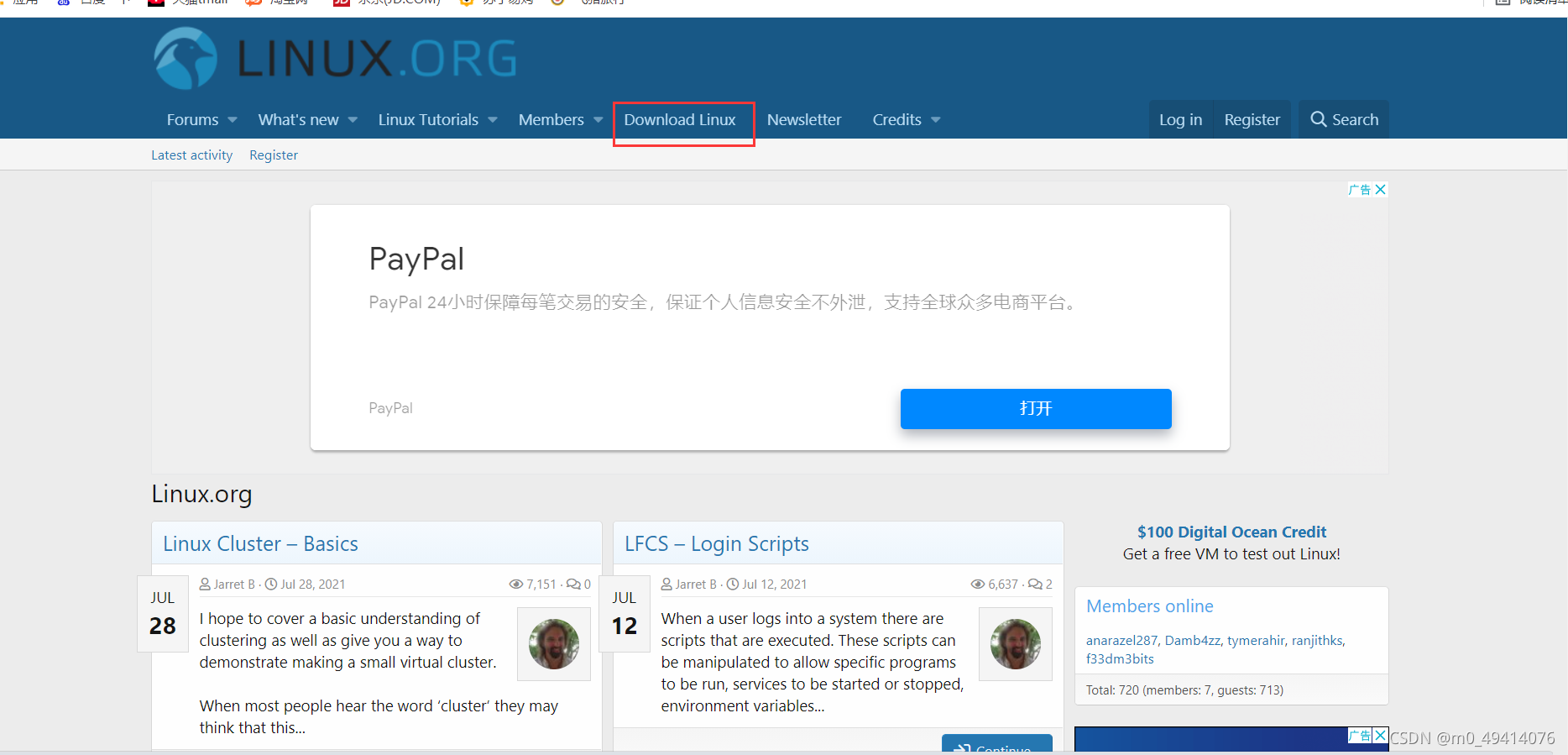Screen dimensions: 1568x755
Task: Click the author avatar in Linux Cluster post
Action: pyautogui.click(x=554, y=644)
